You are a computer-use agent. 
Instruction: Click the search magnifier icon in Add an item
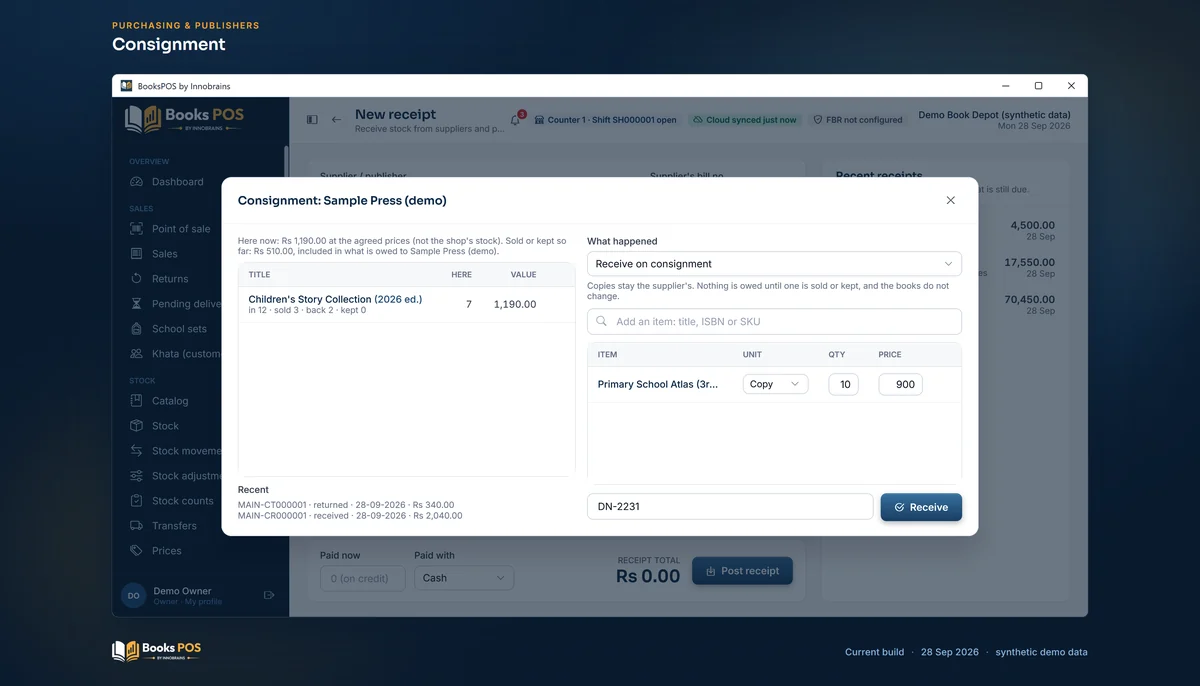click(x=602, y=322)
